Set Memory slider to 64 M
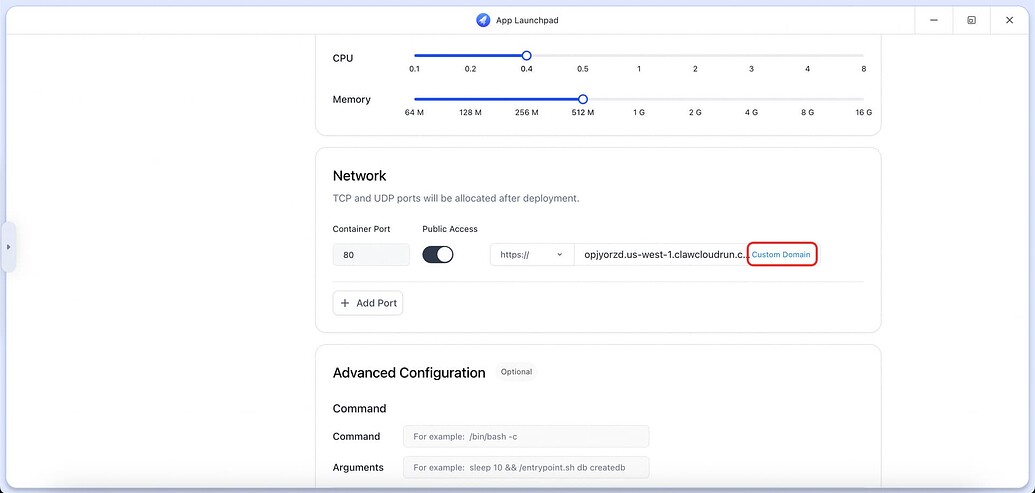 (x=414, y=99)
